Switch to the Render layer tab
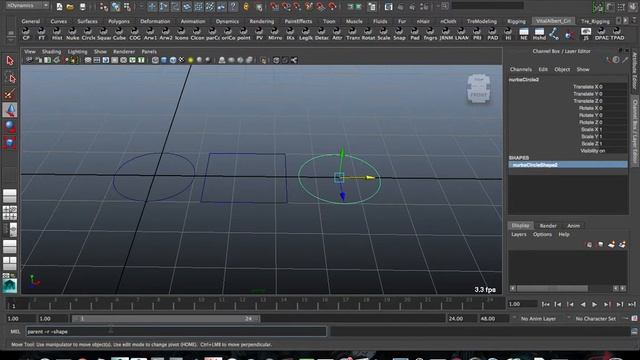Viewport: 640px width, 360px height. [x=548, y=226]
